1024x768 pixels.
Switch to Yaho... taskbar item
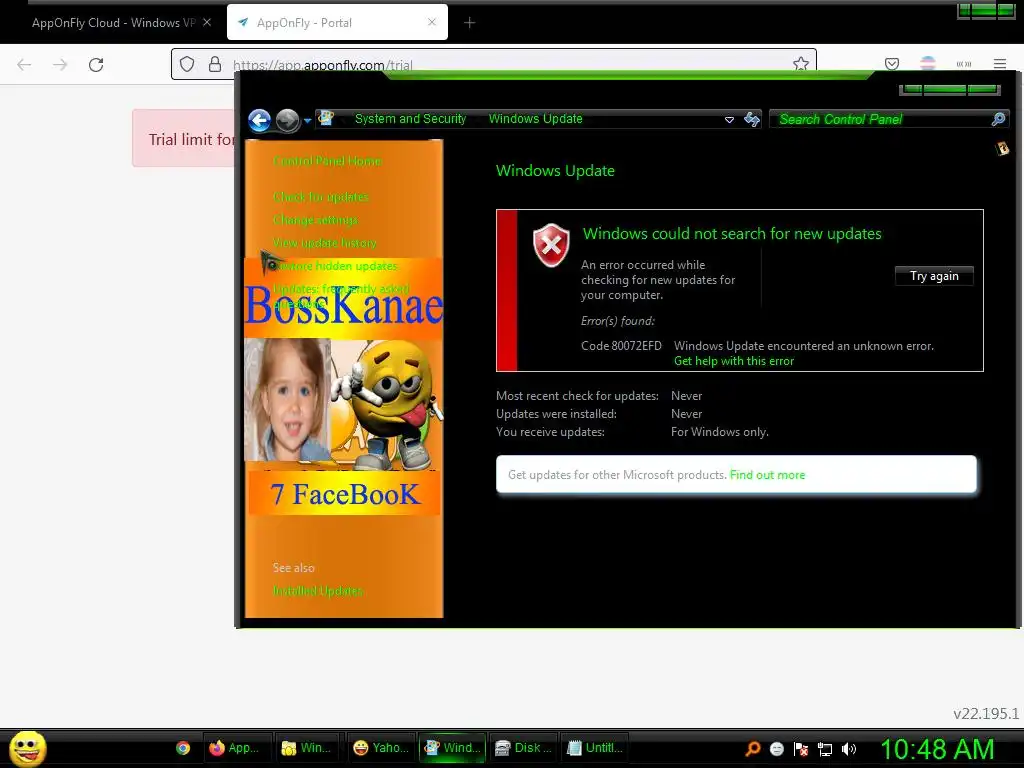pos(380,748)
